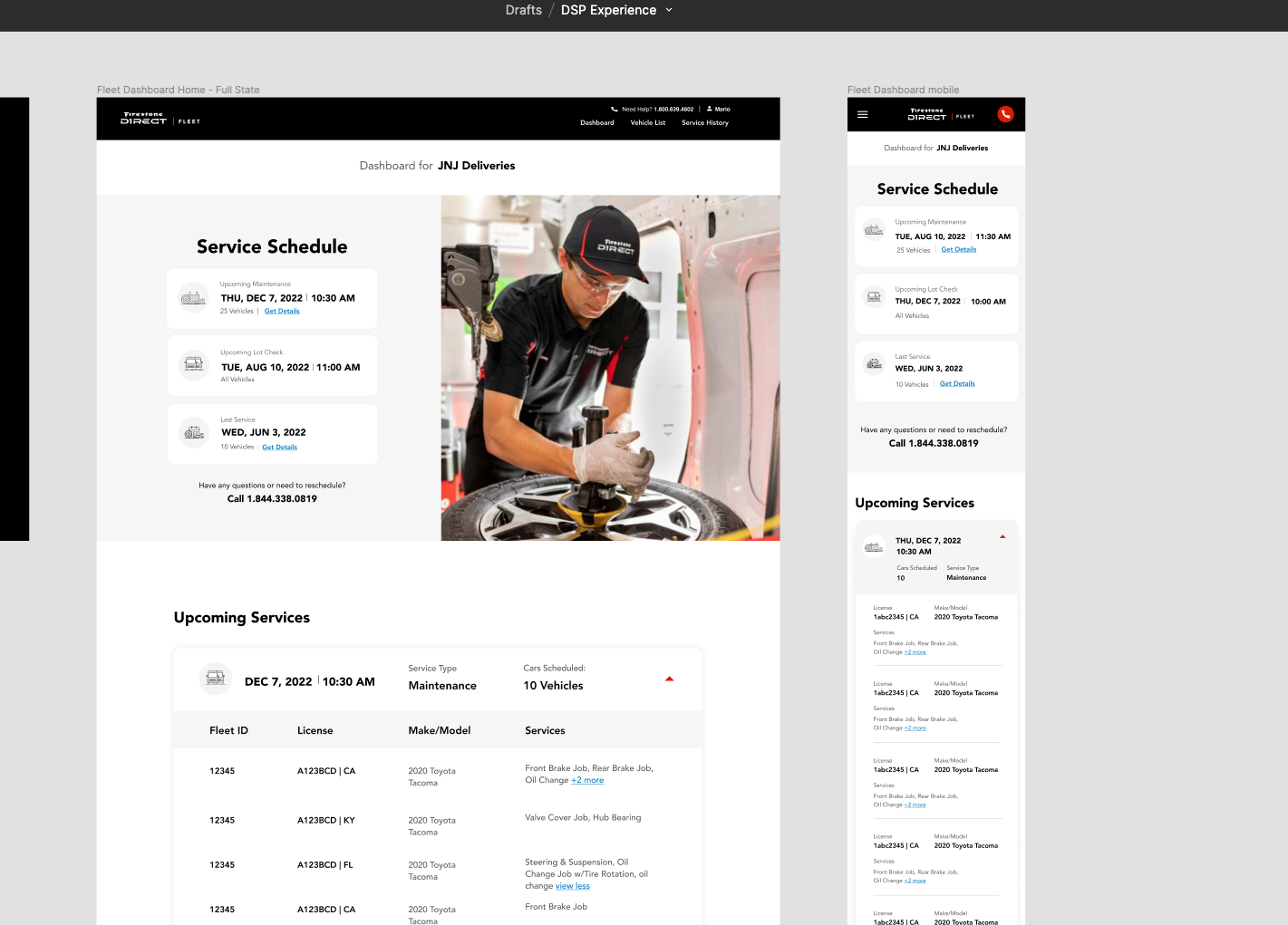Collapse the DEC 7, 2022 accordion with red caret
This screenshot has height=925, width=1288.
[670, 679]
